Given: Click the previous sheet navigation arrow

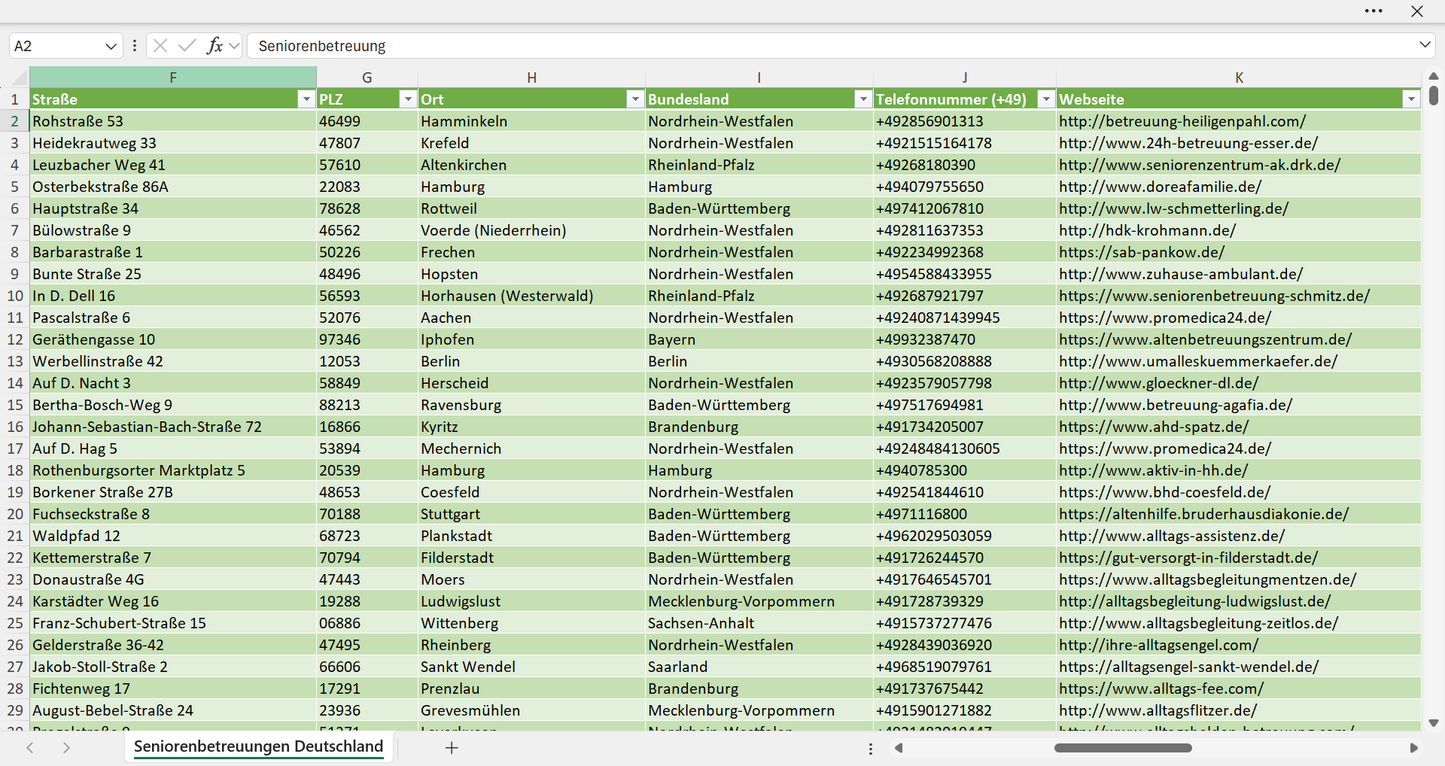Looking at the screenshot, I should pyautogui.click(x=30, y=748).
